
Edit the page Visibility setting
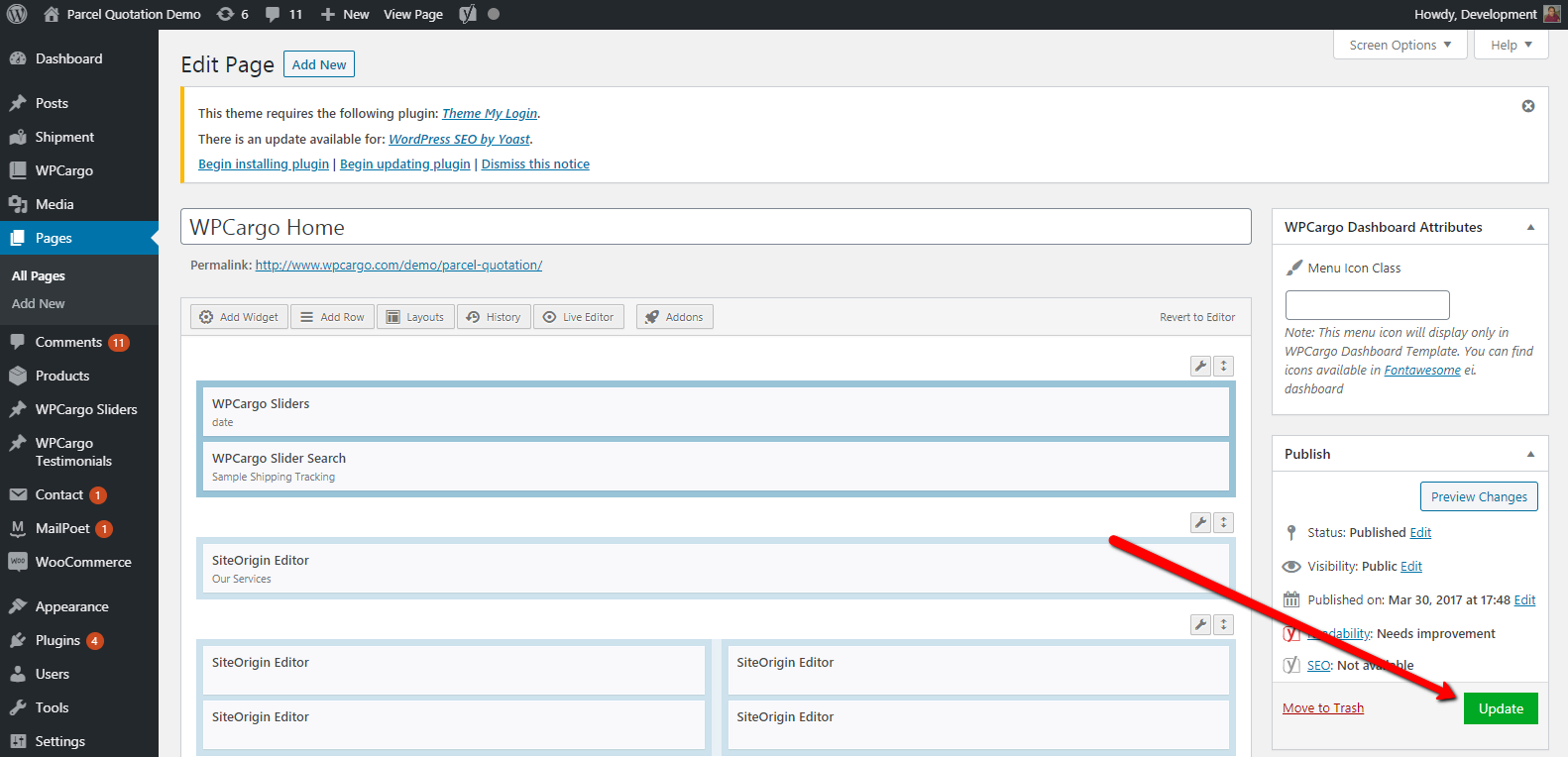[x=1411, y=567]
